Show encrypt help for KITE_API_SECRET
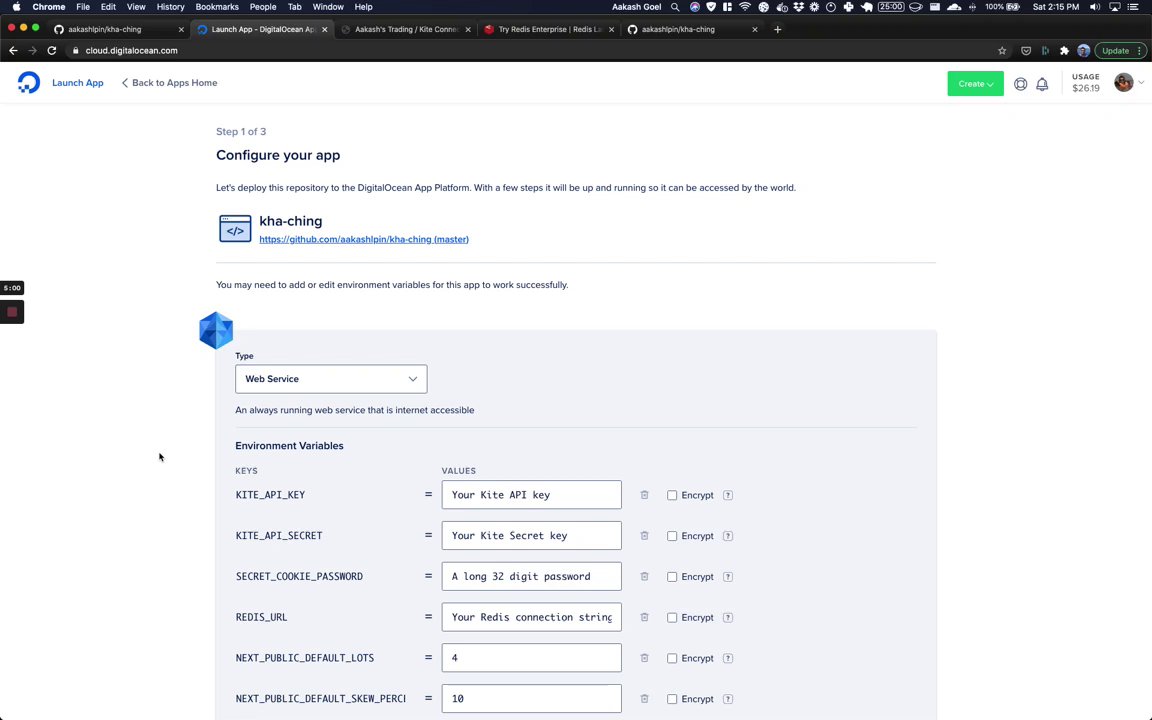Viewport: 1152px width, 720px height. tap(727, 536)
